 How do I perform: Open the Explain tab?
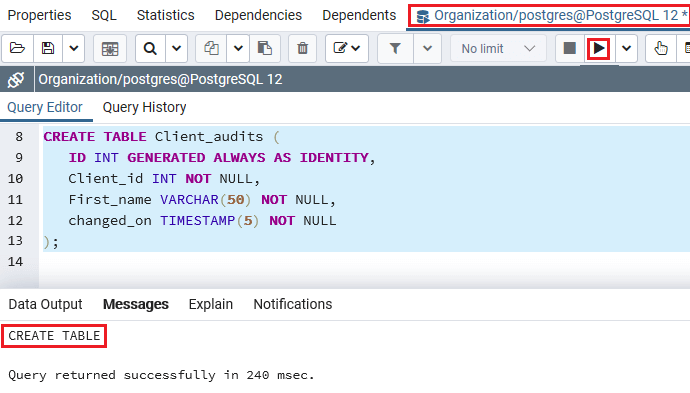pos(211,304)
